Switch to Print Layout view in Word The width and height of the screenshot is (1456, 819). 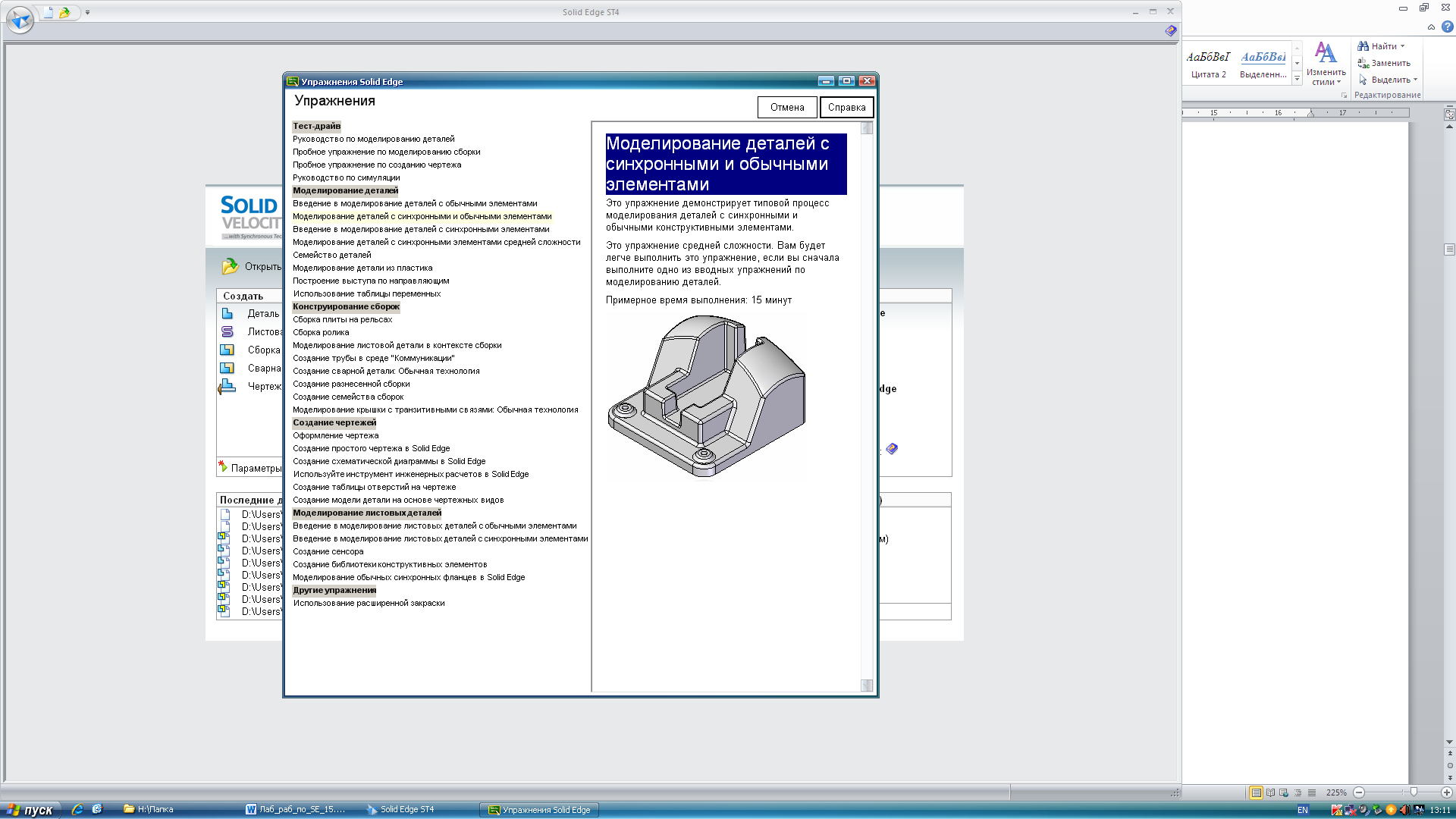(1256, 792)
